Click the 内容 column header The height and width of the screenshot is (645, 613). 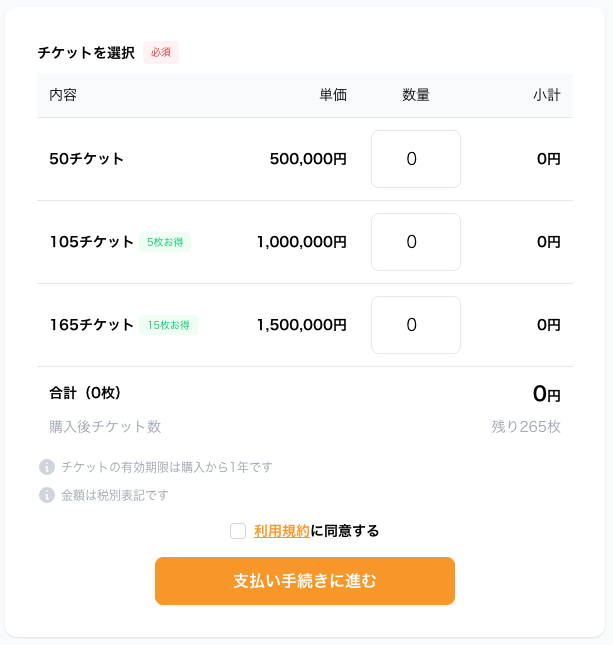click(x=63, y=96)
